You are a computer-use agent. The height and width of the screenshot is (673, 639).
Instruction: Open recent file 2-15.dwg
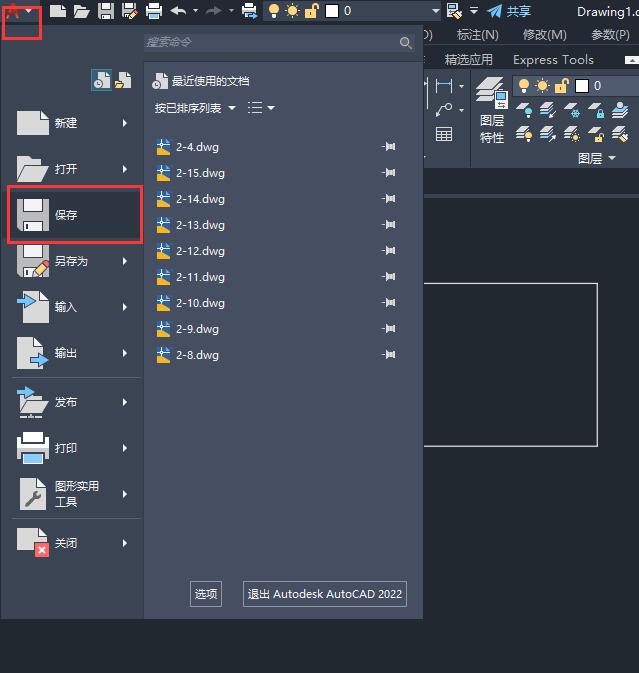pos(190,173)
